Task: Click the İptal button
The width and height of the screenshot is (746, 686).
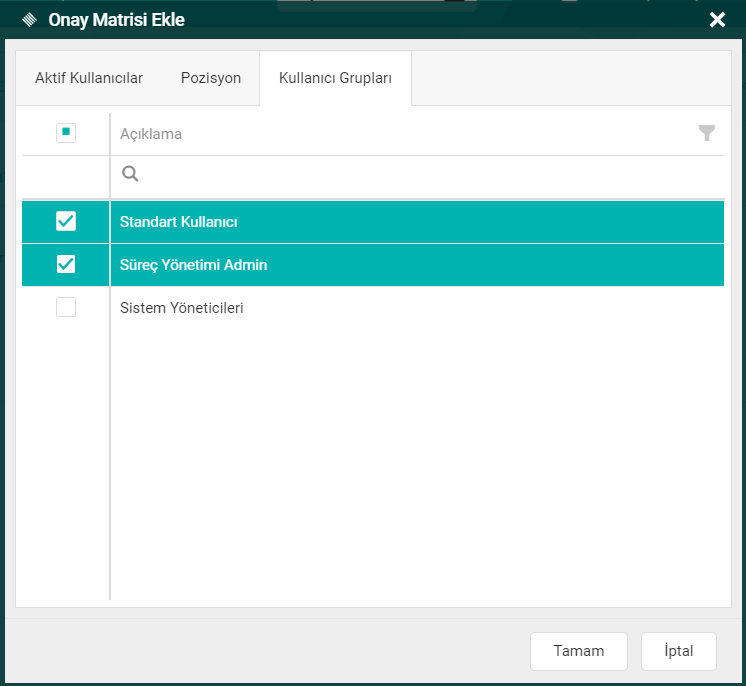Action: [x=679, y=651]
